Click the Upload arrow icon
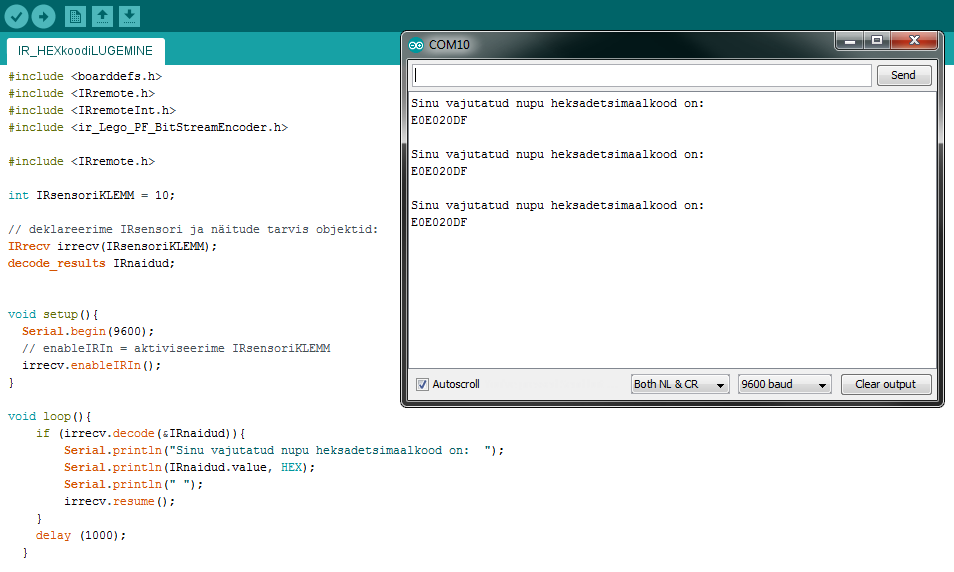954x572 pixels. tap(44, 16)
